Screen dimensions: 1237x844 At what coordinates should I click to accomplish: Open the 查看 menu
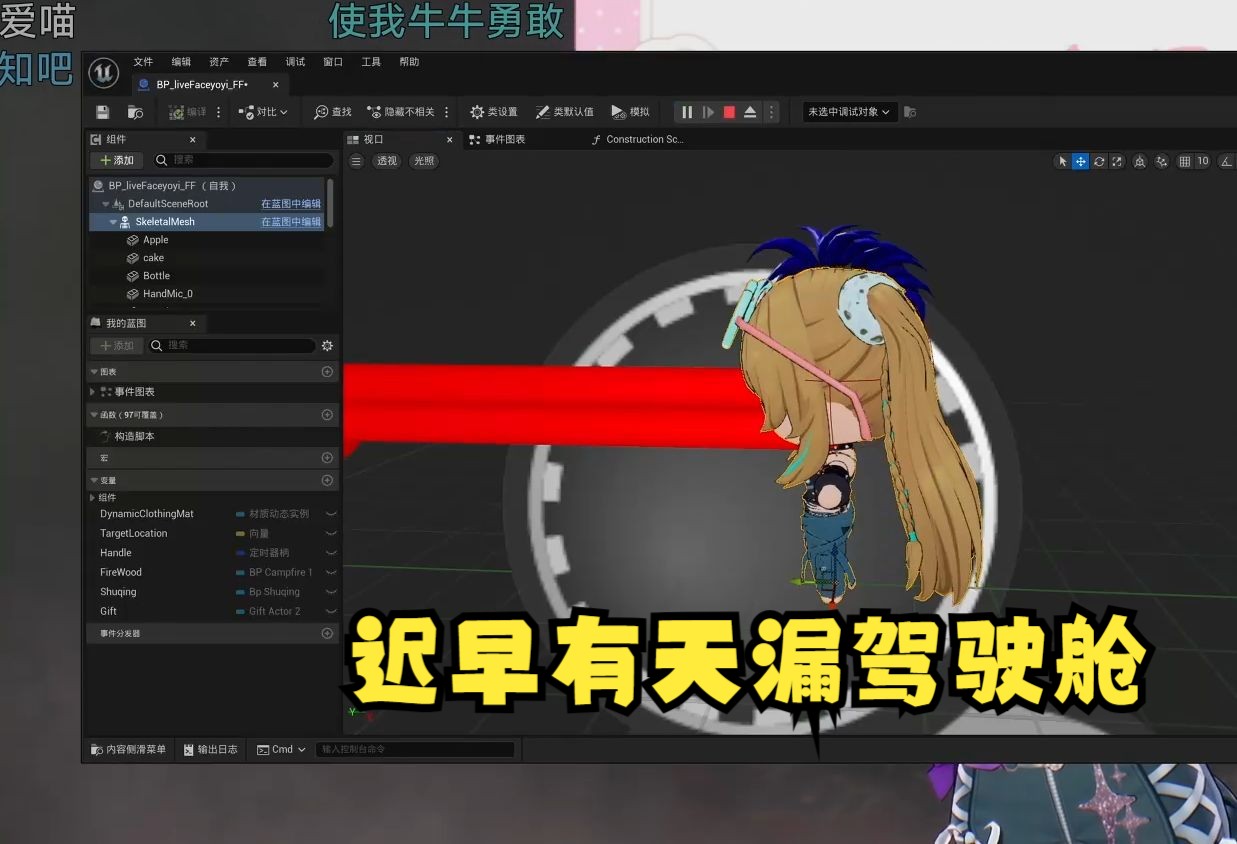tap(257, 62)
